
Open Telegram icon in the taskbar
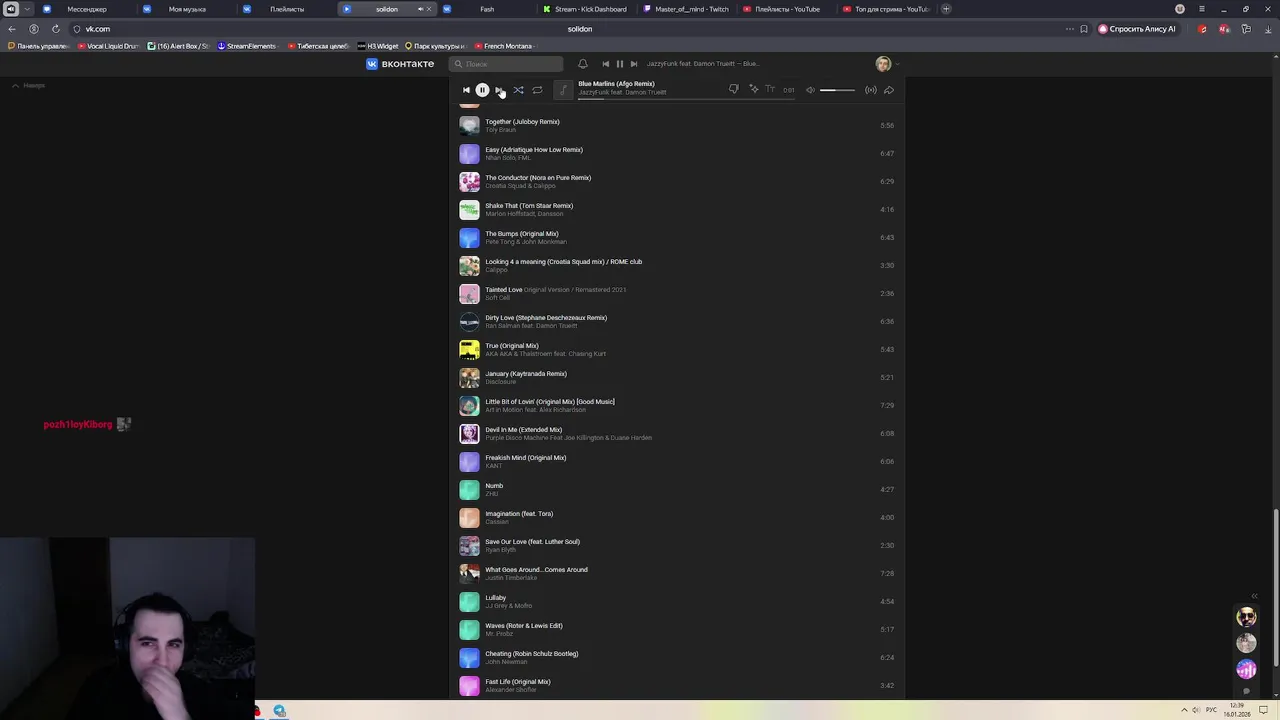(x=279, y=711)
